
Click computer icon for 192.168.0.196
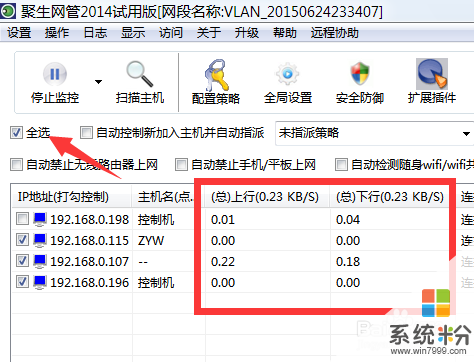(x=40, y=283)
